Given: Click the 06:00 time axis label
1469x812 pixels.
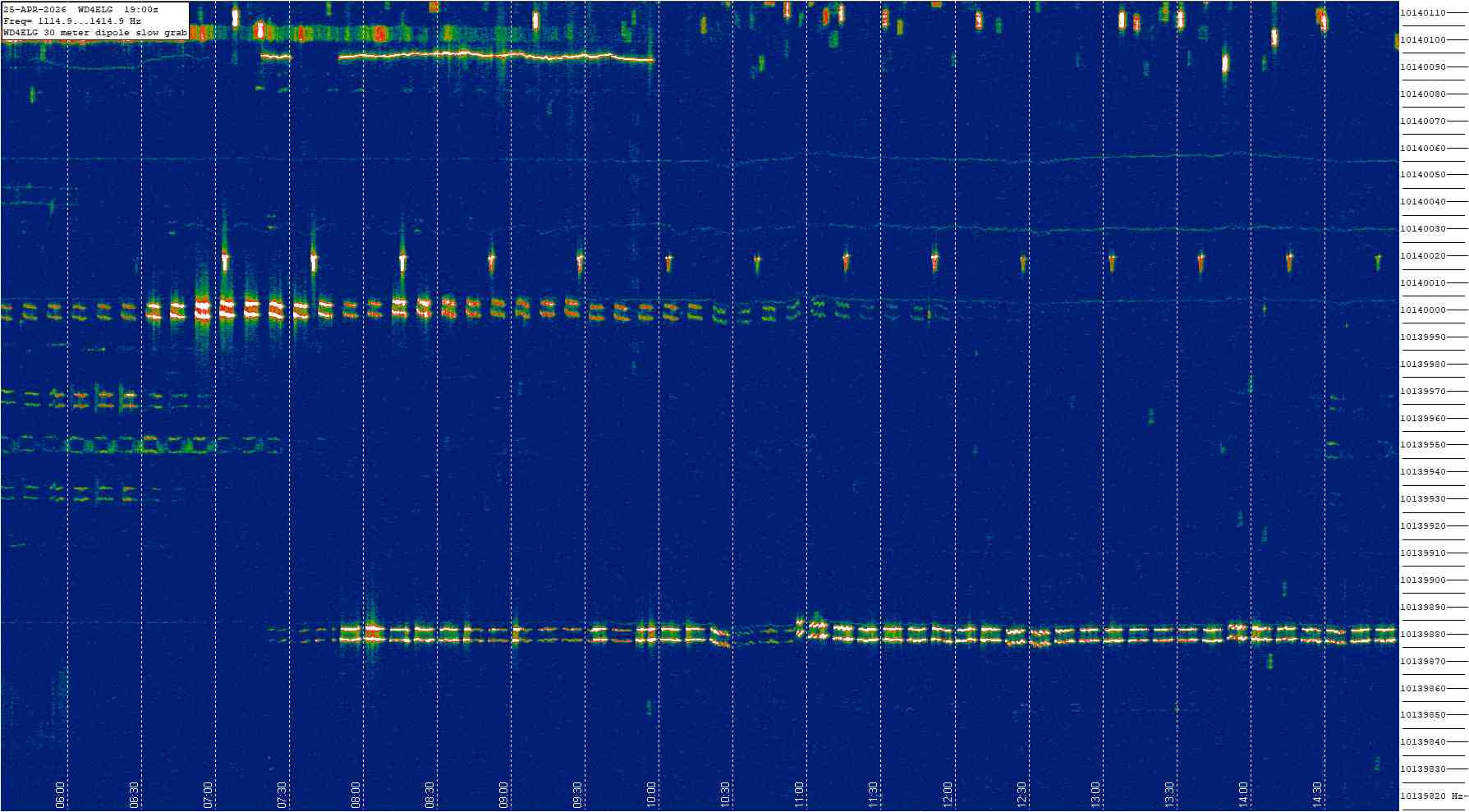Looking at the screenshot, I should coord(60,795).
